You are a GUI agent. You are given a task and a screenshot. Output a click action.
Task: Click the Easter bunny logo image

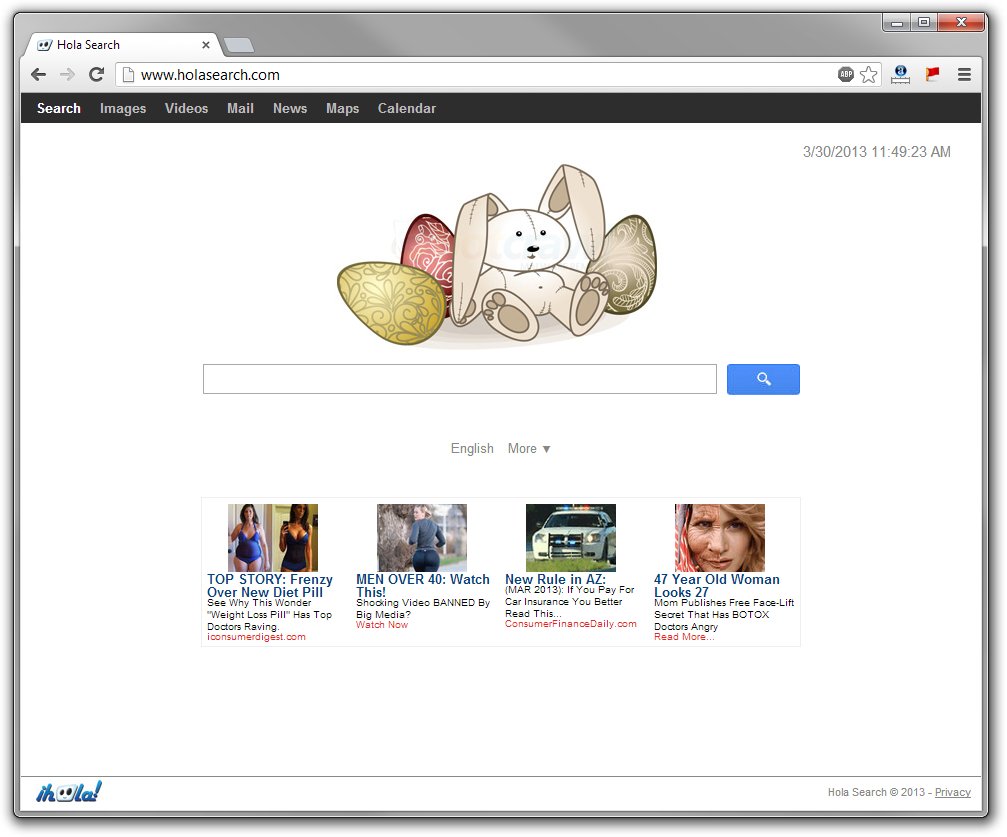pyautogui.click(x=498, y=255)
